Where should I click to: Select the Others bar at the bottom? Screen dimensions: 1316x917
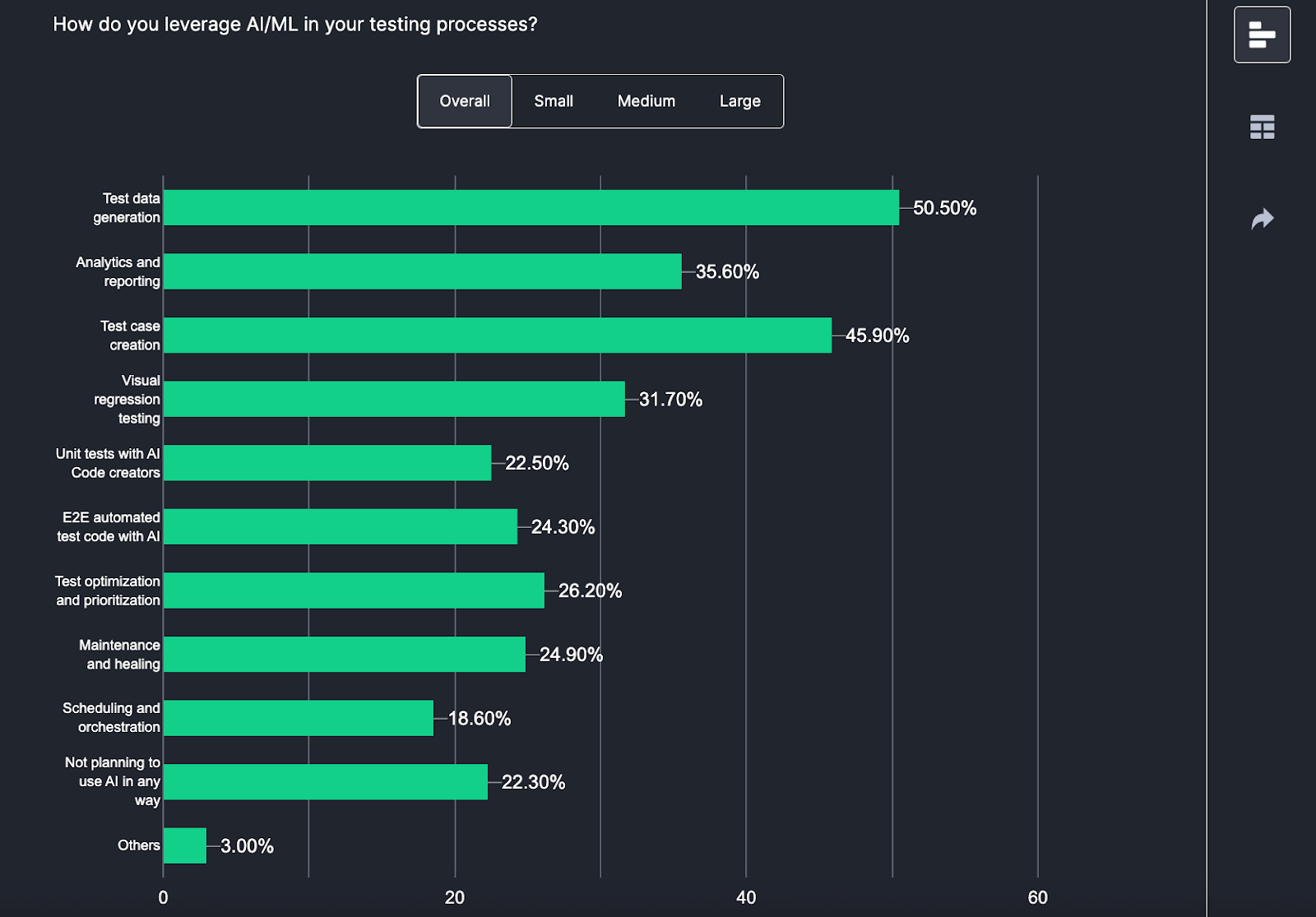[184, 845]
